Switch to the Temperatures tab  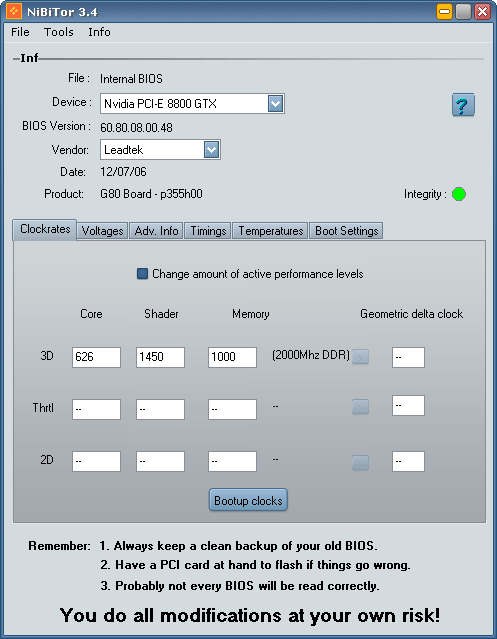tap(270, 231)
